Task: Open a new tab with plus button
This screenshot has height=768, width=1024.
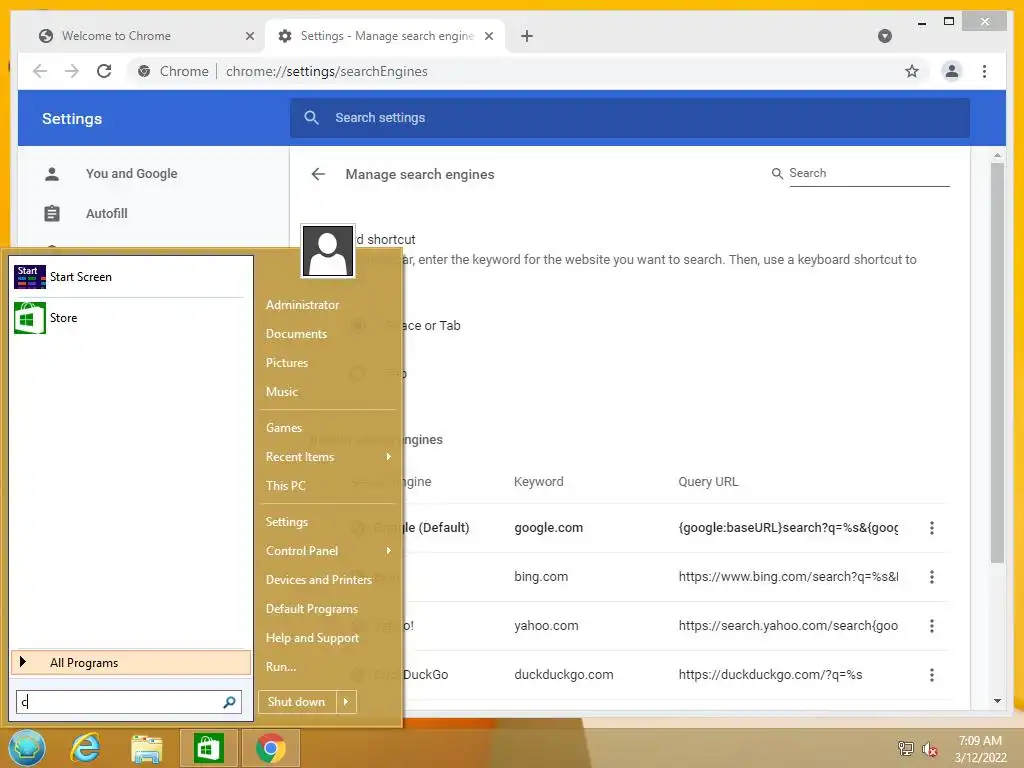Action: coord(527,36)
